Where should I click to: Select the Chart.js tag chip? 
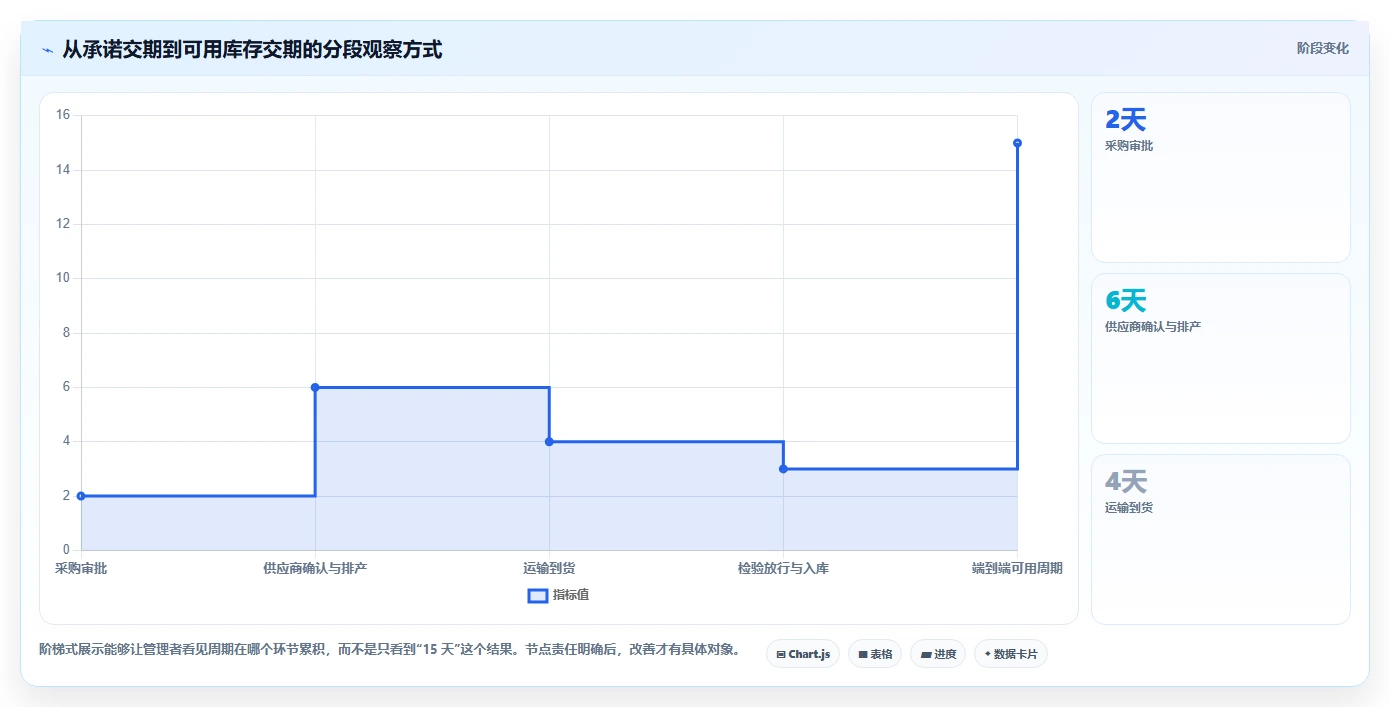click(803, 654)
